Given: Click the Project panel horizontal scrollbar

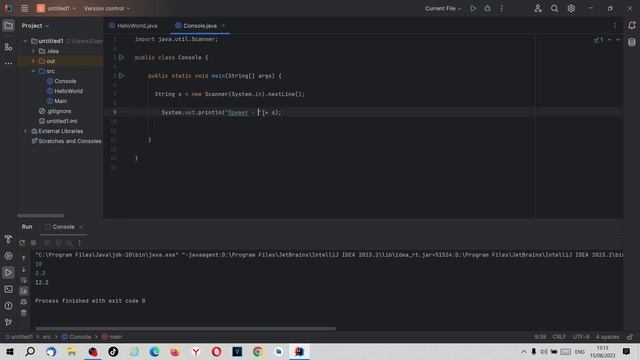Looking at the screenshot, I should (x=40, y=216).
